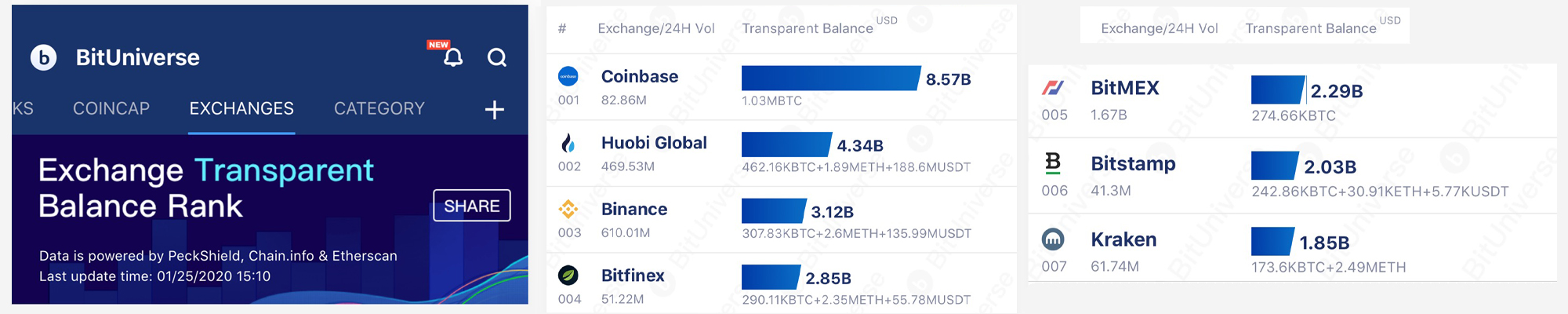
Task: Click the Bitfinex leaf logo
Action: click(568, 276)
